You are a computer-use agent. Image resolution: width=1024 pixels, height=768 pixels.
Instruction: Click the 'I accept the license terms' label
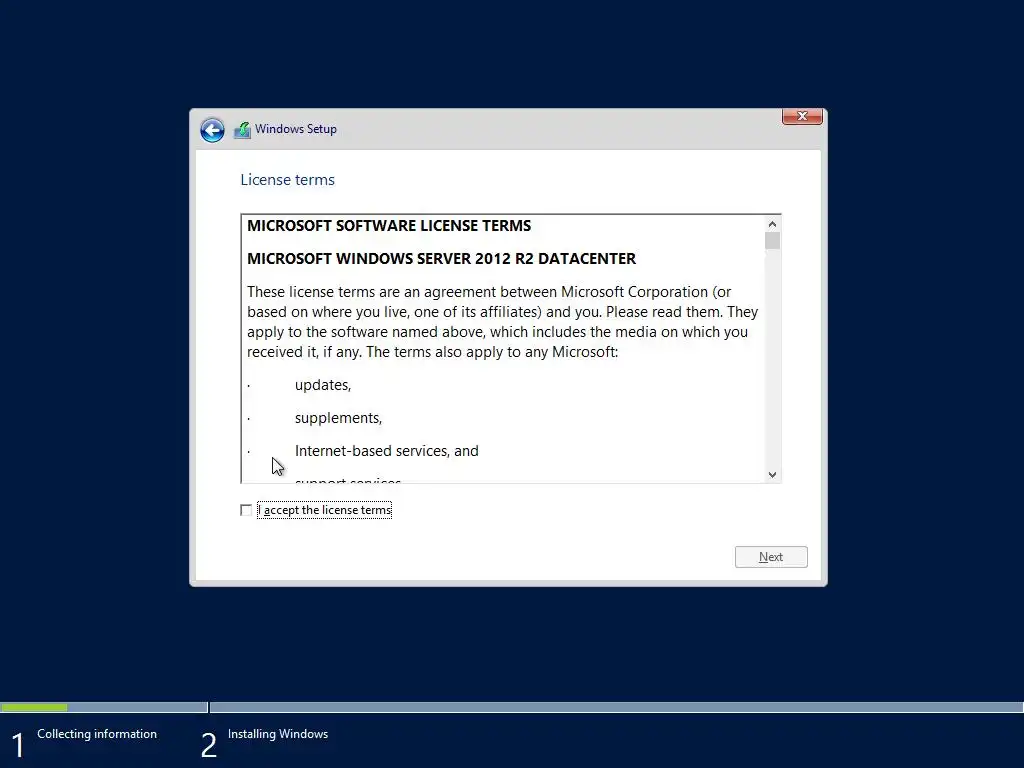(325, 510)
